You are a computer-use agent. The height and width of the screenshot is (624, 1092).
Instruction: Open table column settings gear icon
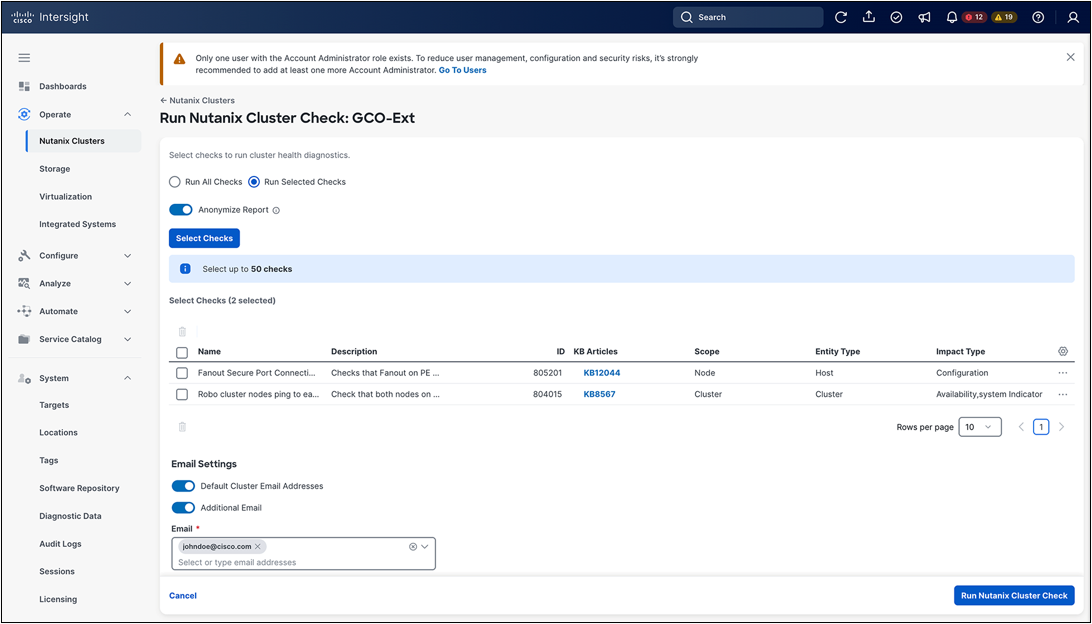point(1063,352)
